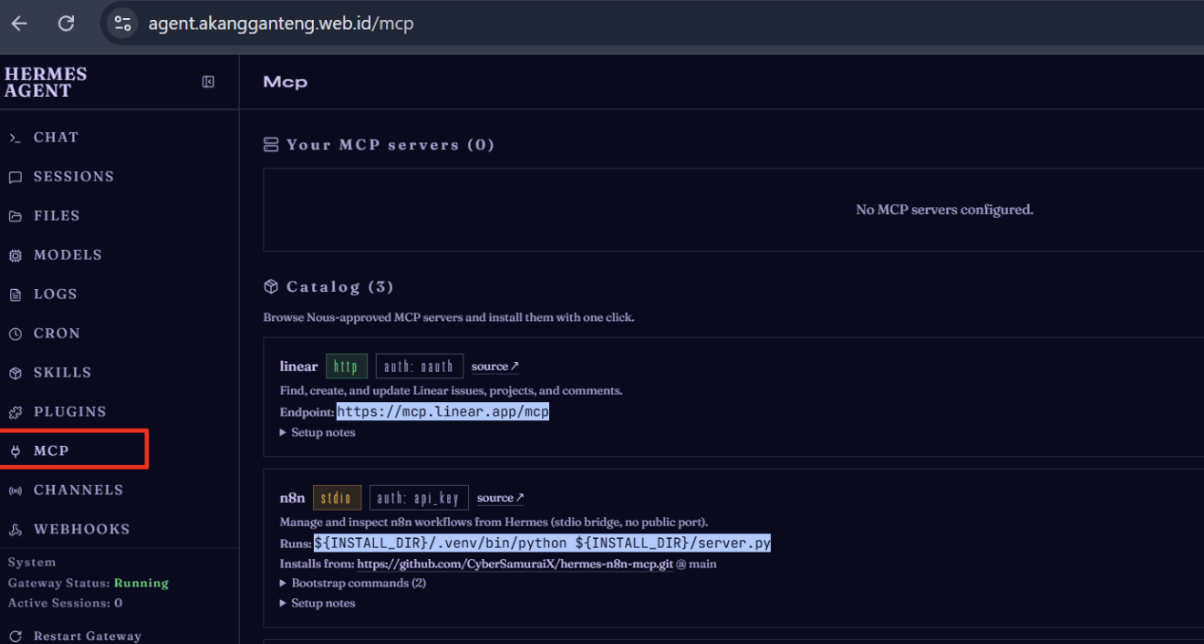Viewport: 1204px width, 644px height.
Task: Expand Bootstrap commands (2) under n8n
Action: [x=353, y=583]
